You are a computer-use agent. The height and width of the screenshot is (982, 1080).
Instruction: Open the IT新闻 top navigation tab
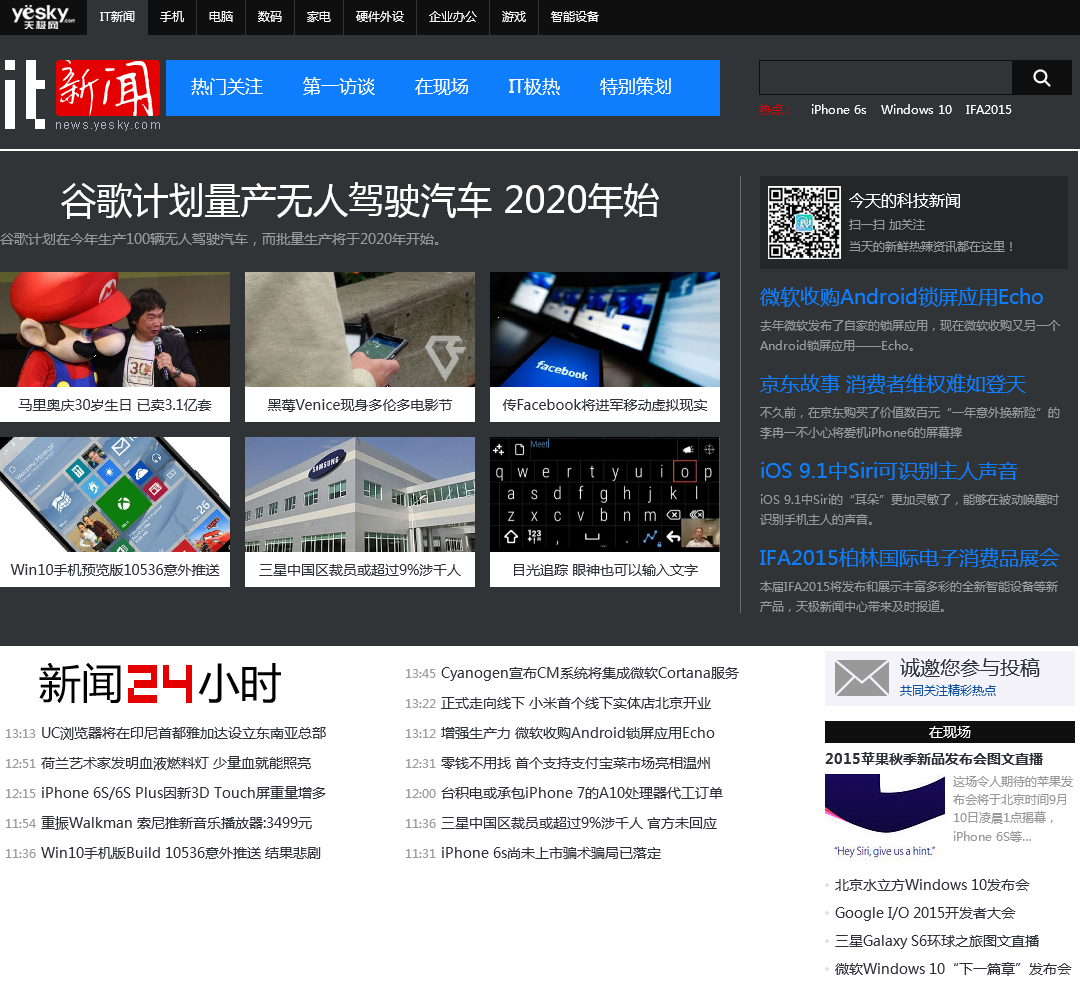pyautogui.click(x=117, y=17)
